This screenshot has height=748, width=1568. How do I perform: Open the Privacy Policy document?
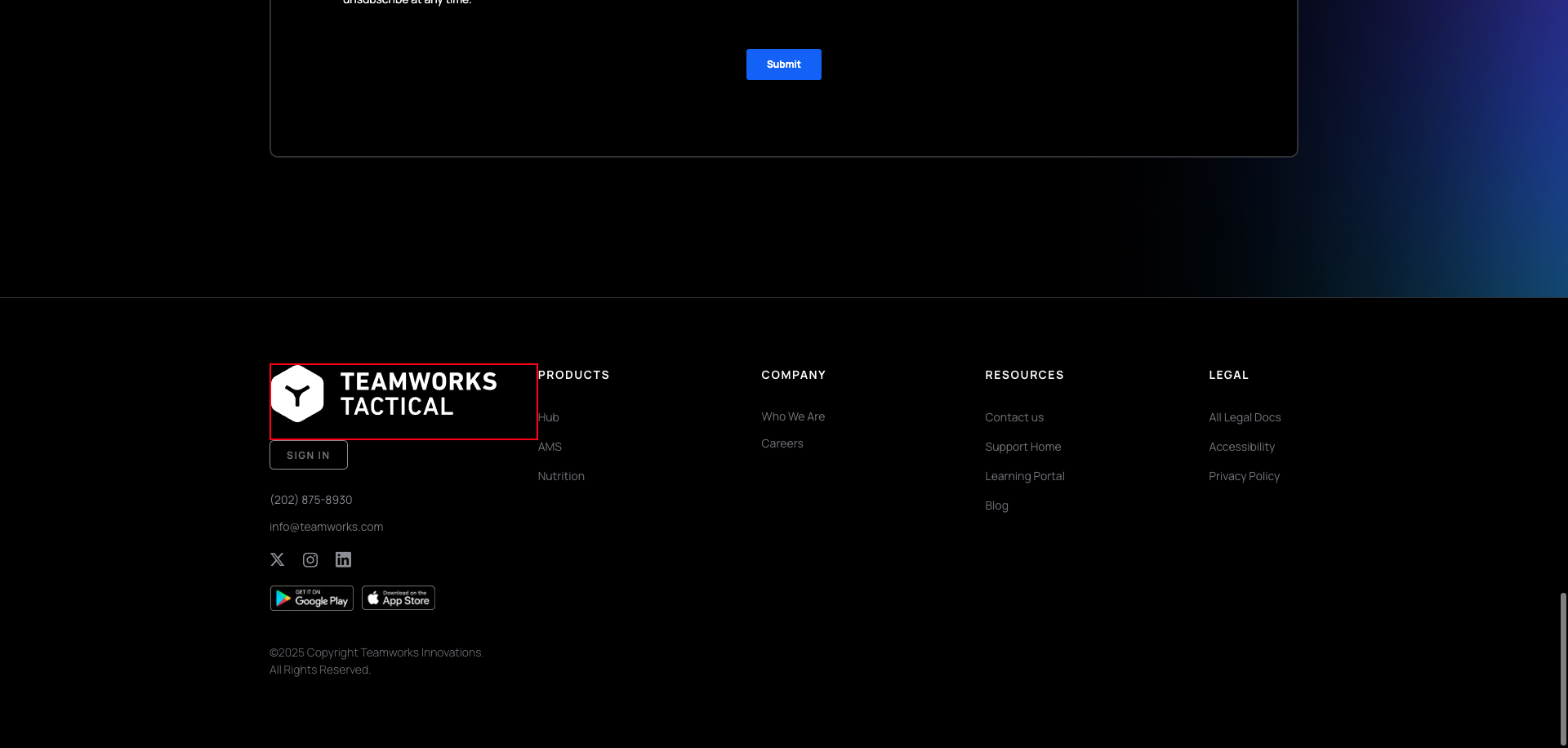[1244, 475]
